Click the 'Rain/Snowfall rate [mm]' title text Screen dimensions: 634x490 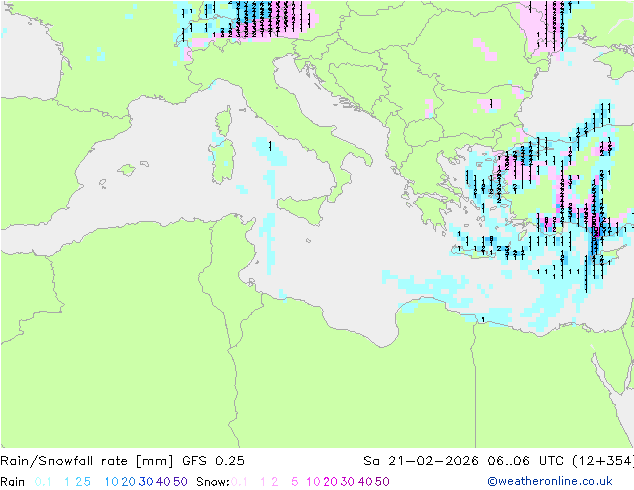(x=87, y=461)
